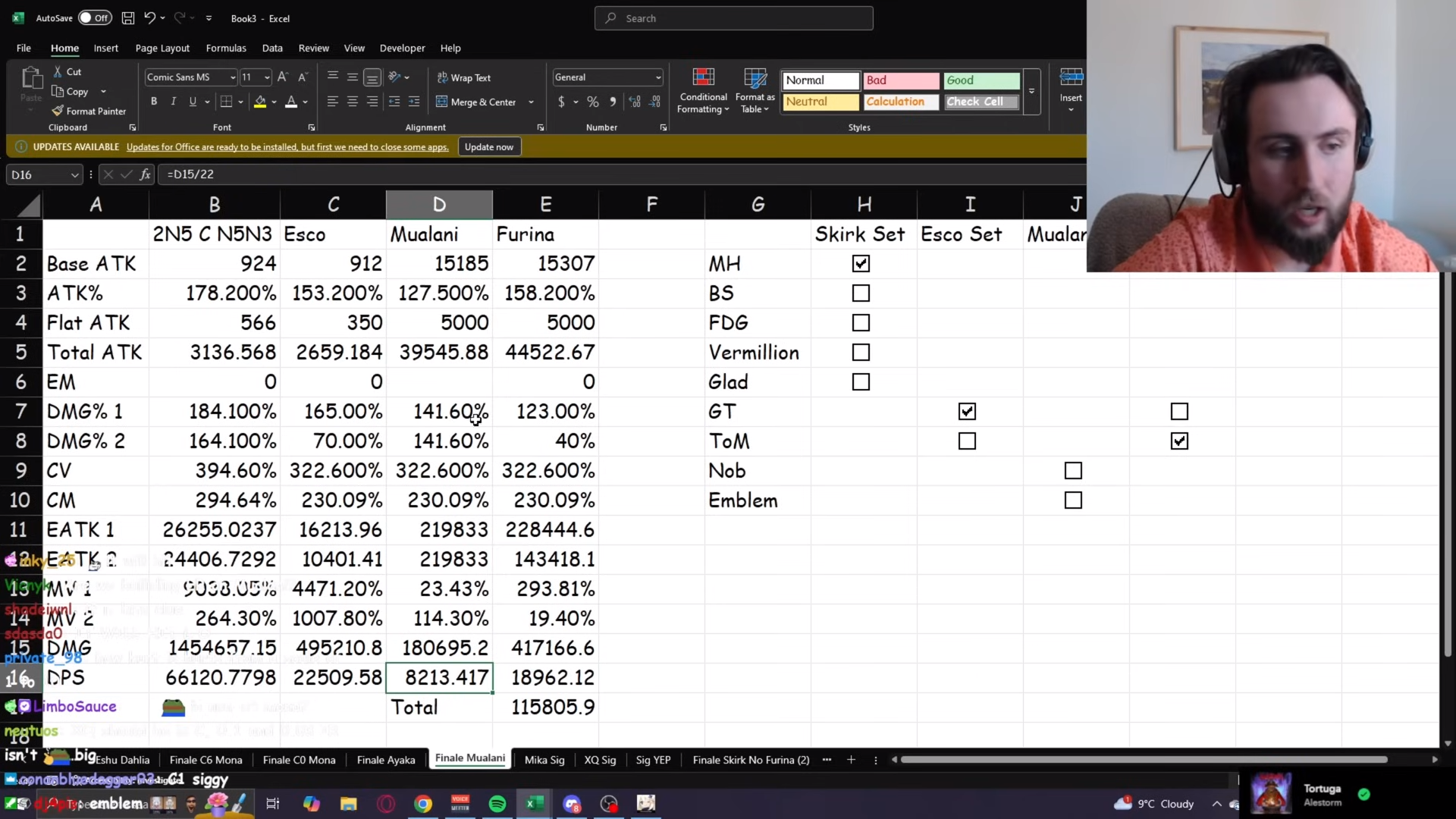Uncheck the GT Esco Set checkbox
Viewport: 1456px width, 819px height.
[x=967, y=412]
